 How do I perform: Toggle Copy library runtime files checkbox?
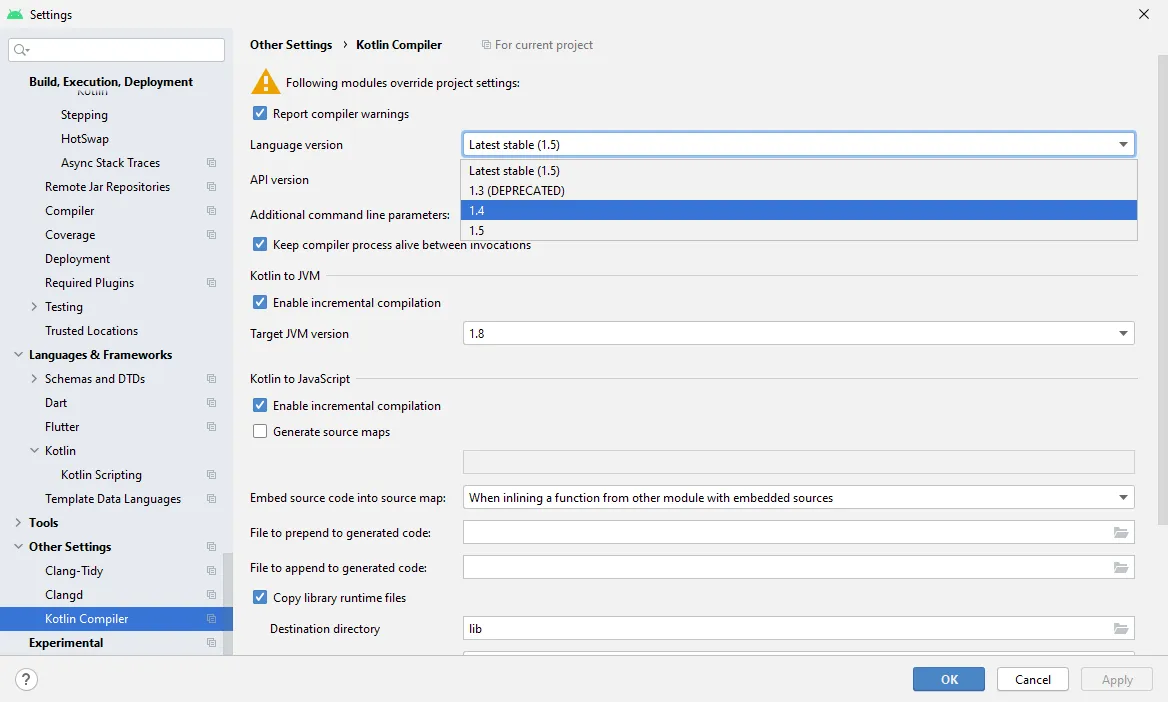click(x=260, y=598)
